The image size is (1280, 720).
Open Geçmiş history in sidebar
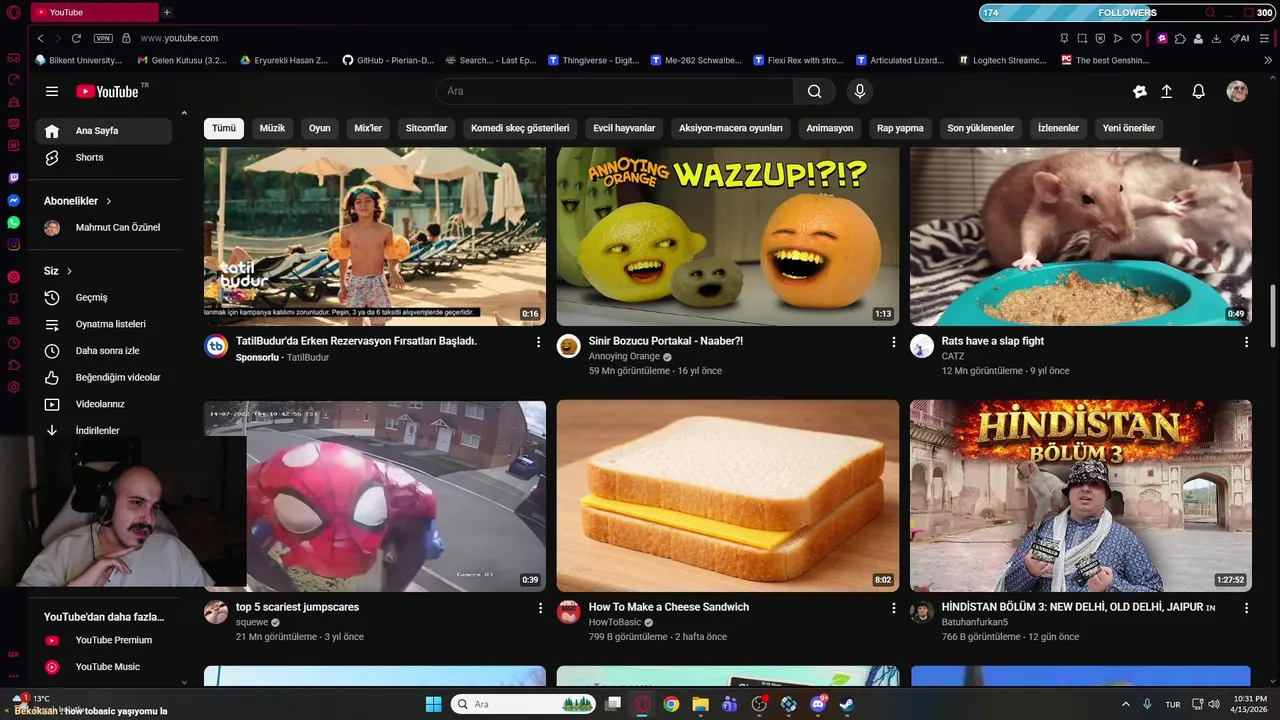104,297
